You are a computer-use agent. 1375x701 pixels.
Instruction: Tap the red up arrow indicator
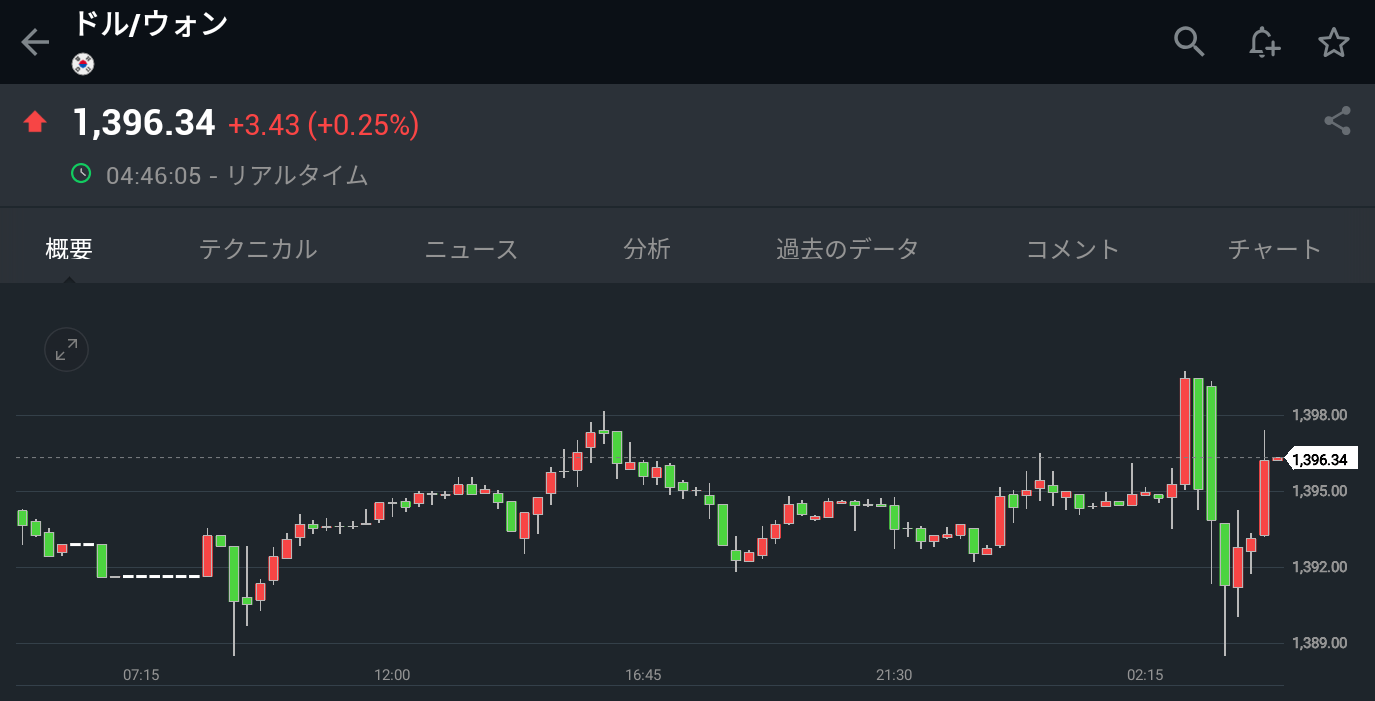pyautogui.click(x=35, y=123)
